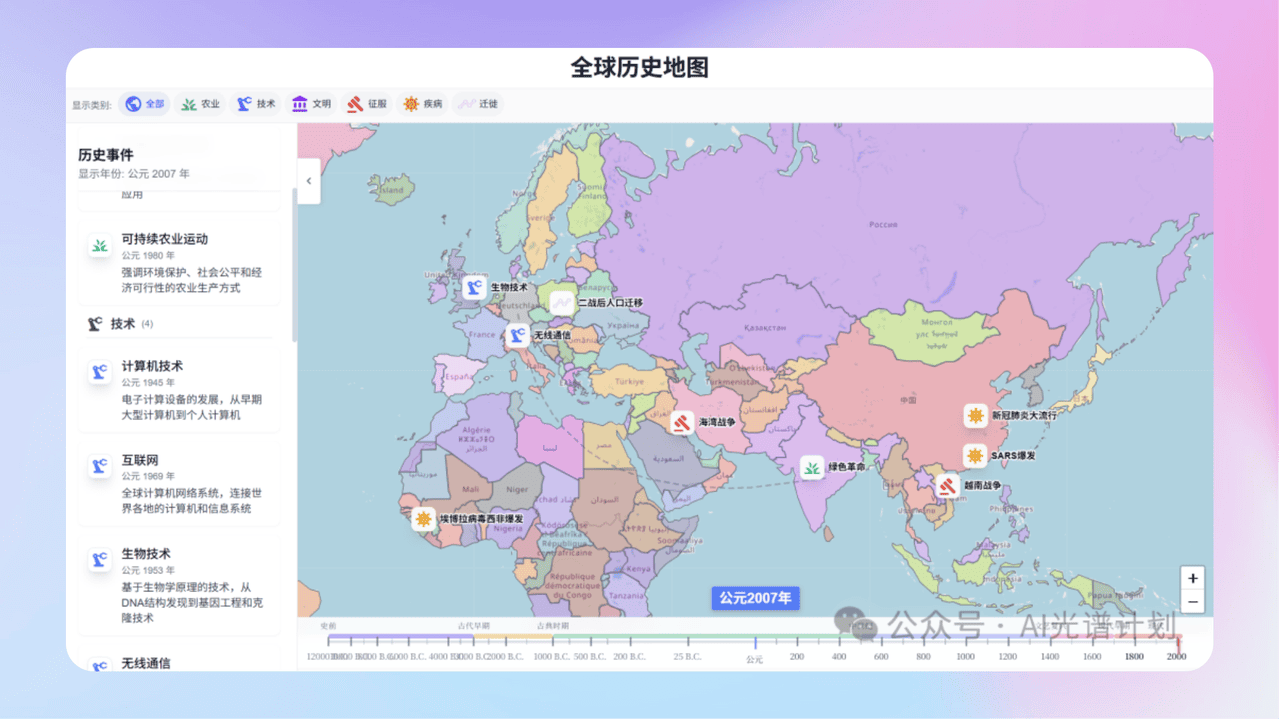Zoom out the map with minus button

pos(1192,601)
